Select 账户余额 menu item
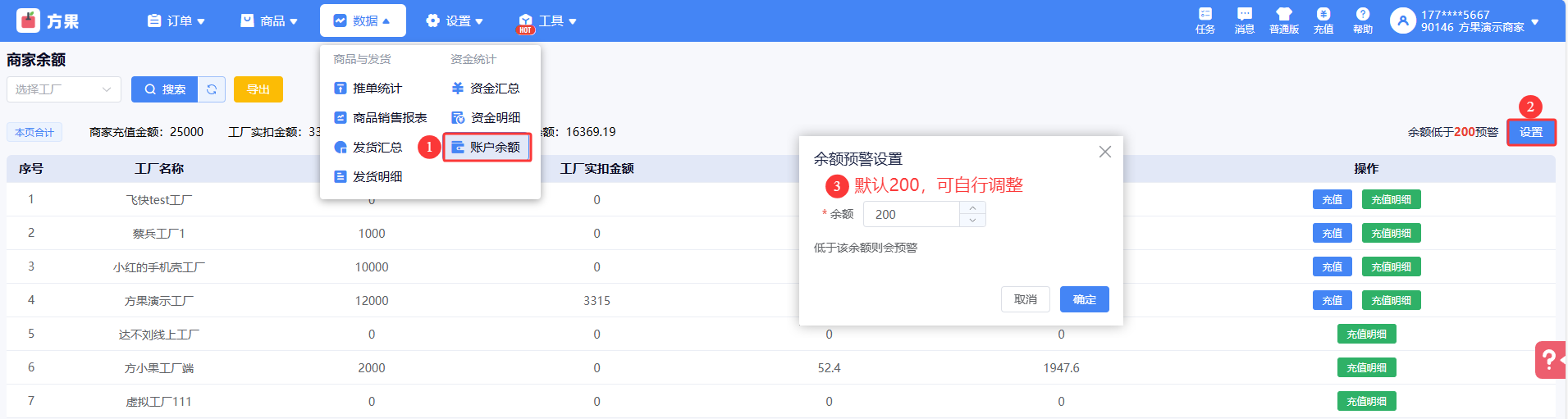The height and width of the screenshot is (419, 1568). click(487, 148)
